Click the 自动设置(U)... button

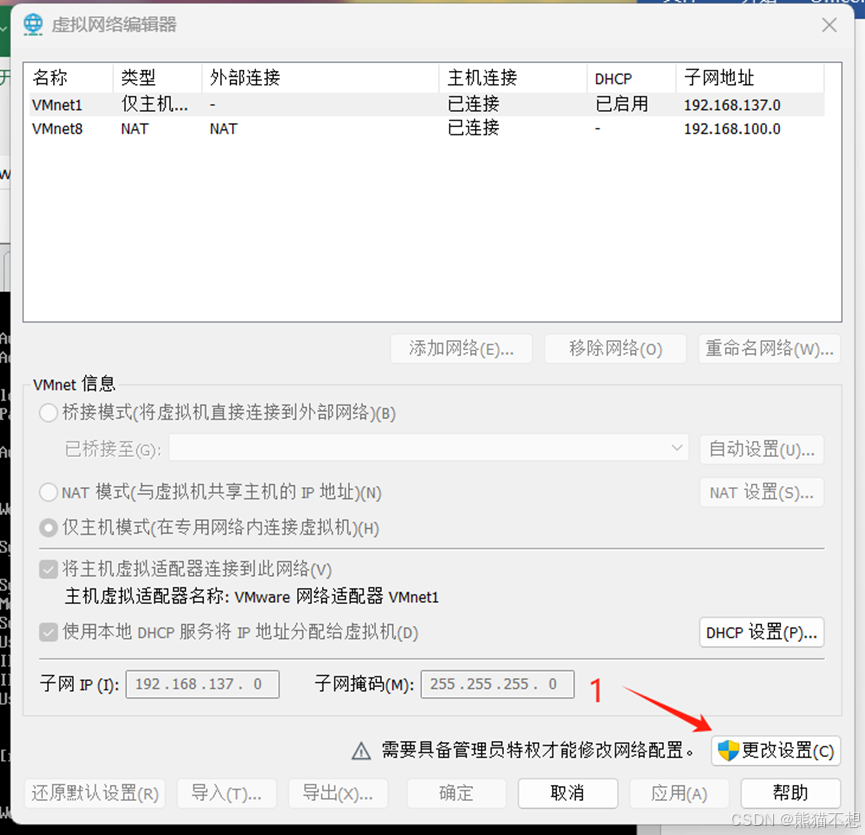tap(762, 449)
